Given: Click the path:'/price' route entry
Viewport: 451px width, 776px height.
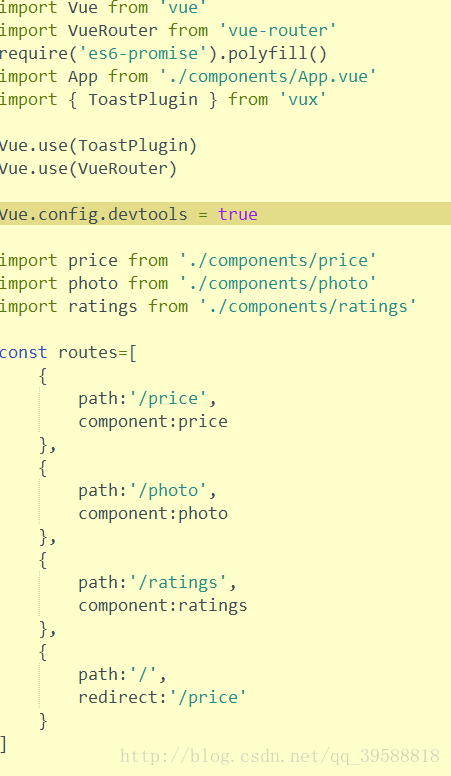Looking at the screenshot, I should tap(148, 399).
